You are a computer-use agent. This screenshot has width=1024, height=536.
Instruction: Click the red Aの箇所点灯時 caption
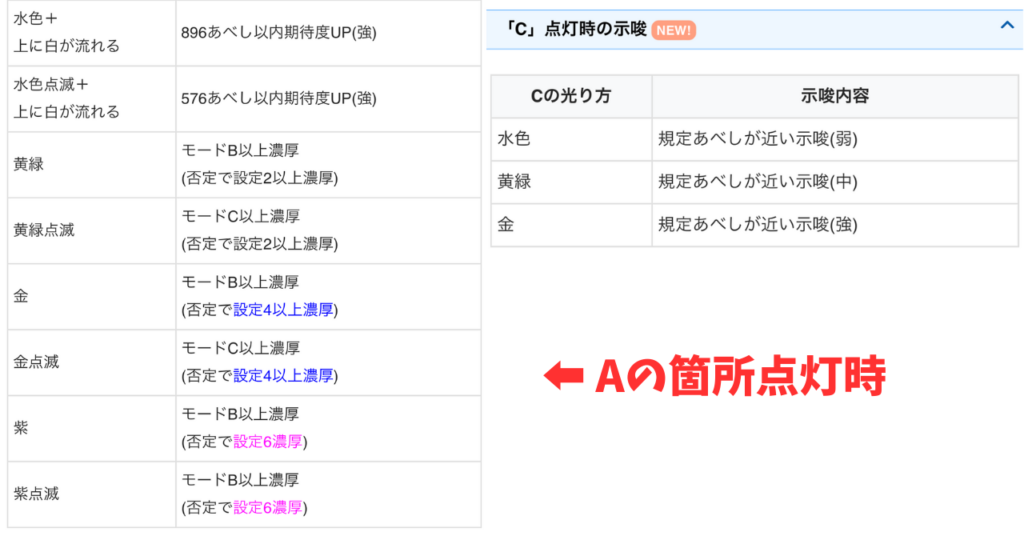740,376
